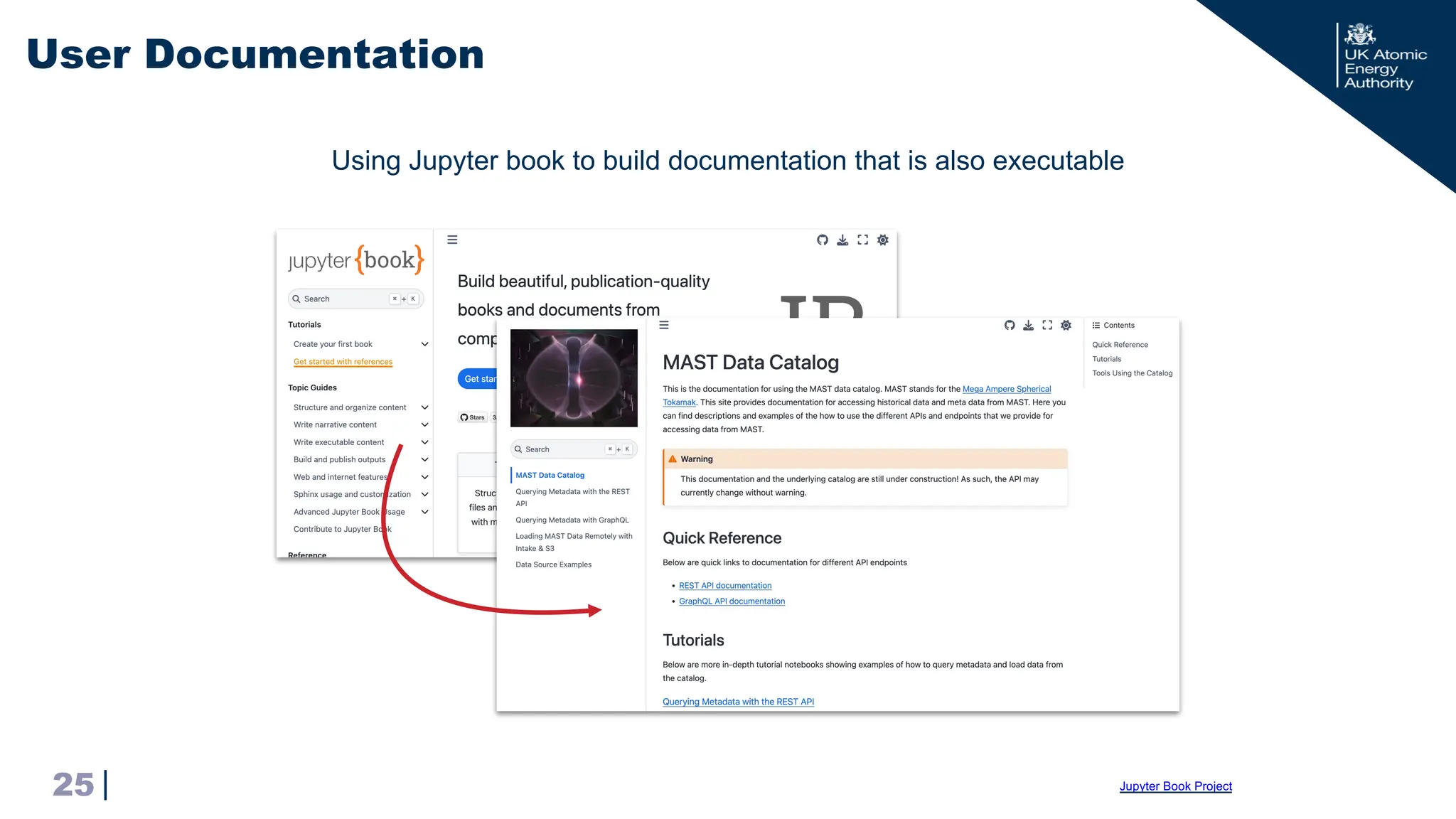
Task: Click Topic Guides sidebar caption
Action: (x=312, y=388)
